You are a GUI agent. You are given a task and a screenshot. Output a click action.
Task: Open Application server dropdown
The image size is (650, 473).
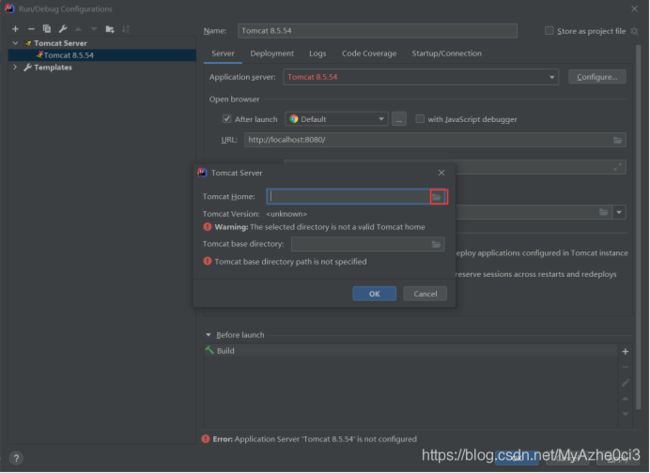[x=551, y=78]
